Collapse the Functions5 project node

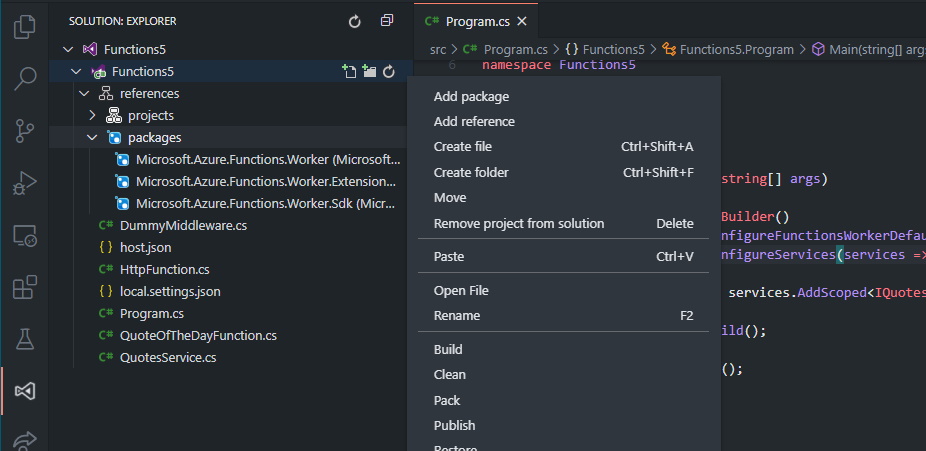(76, 71)
